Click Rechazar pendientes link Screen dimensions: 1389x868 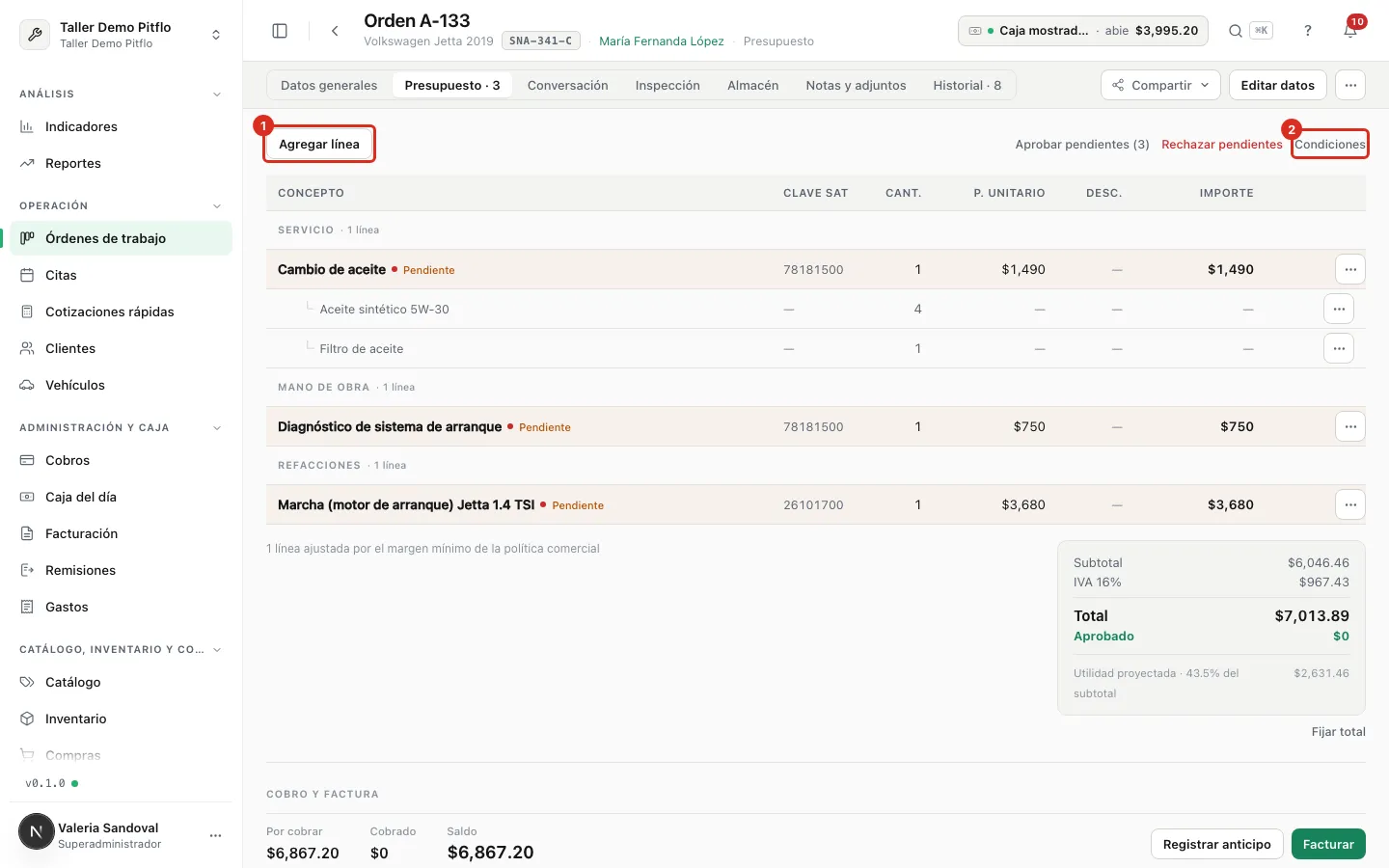point(1222,144)
